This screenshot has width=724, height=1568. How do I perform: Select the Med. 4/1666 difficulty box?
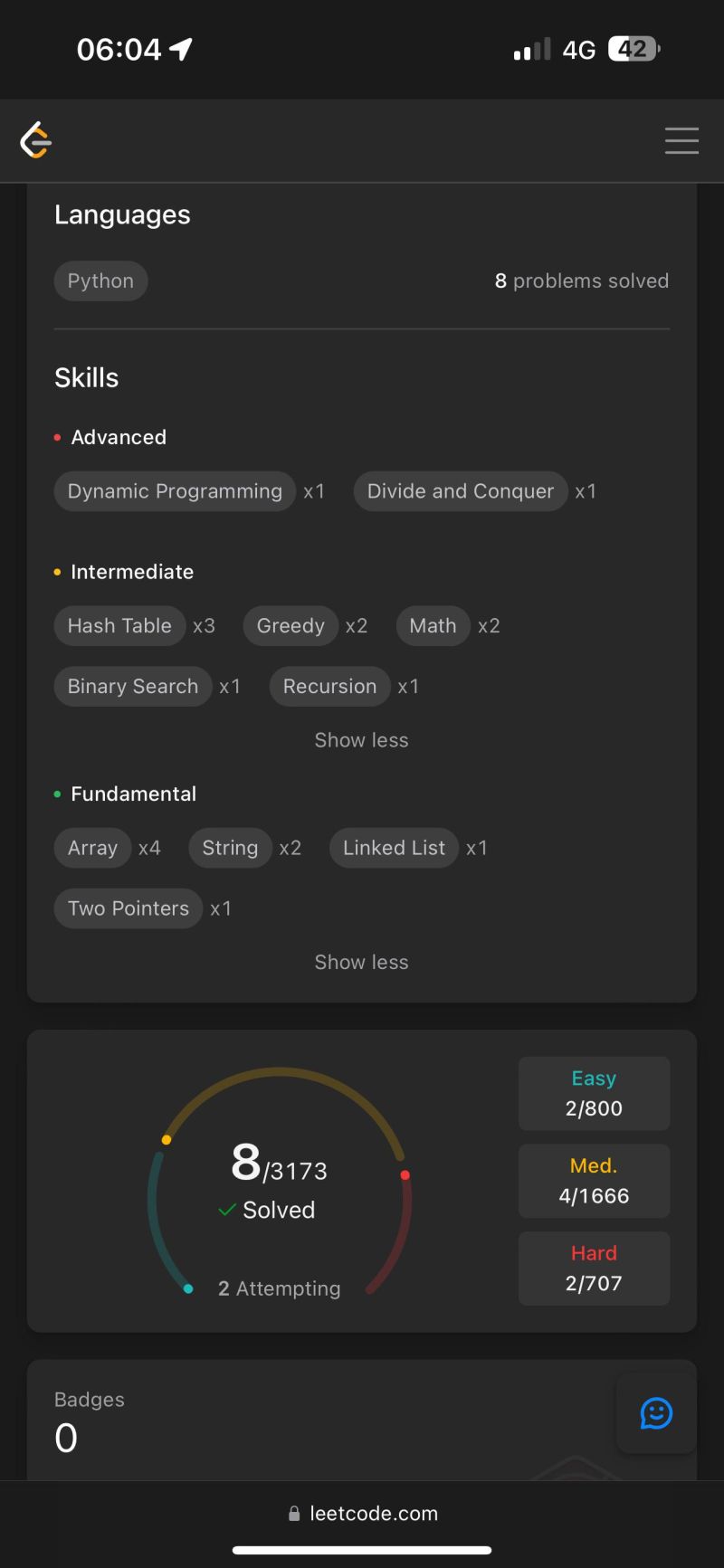(594, 1181)
